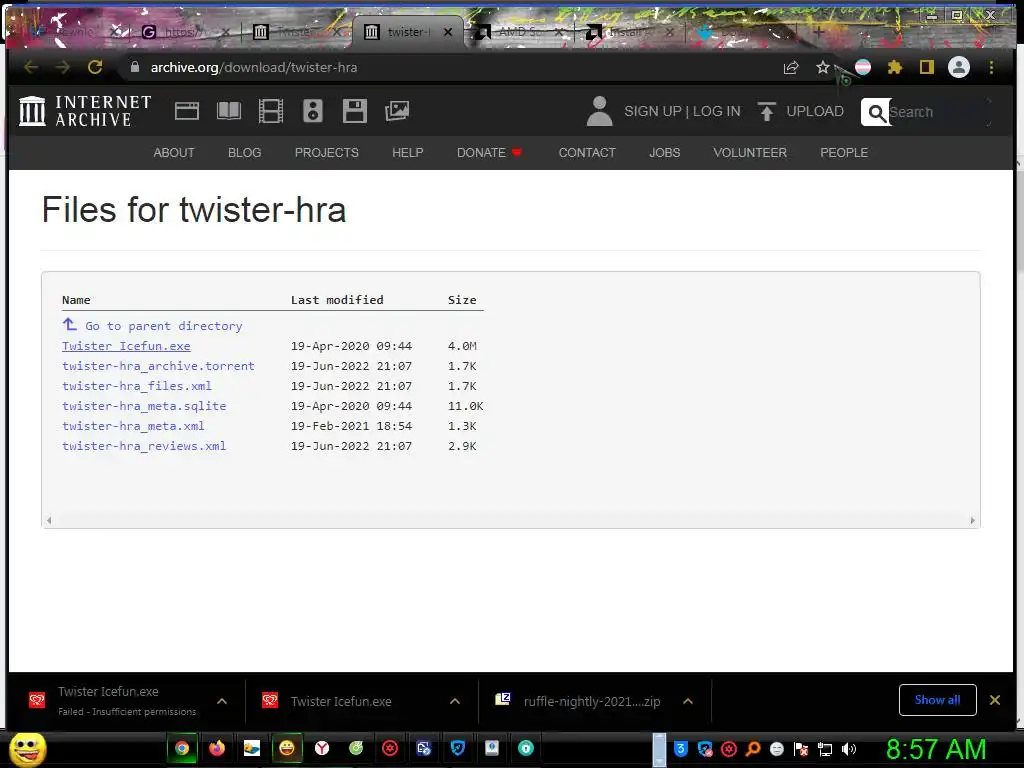
Task: Reload the page with the refresh icon
Action: [95, 67]
